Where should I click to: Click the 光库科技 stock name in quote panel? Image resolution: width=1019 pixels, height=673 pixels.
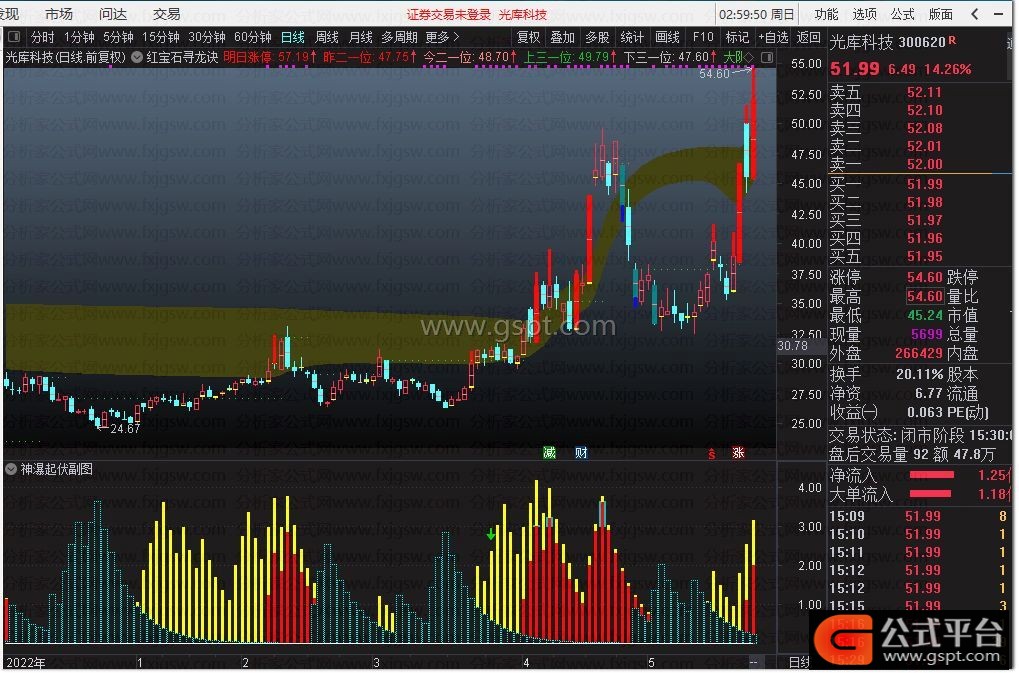point(862,42)
